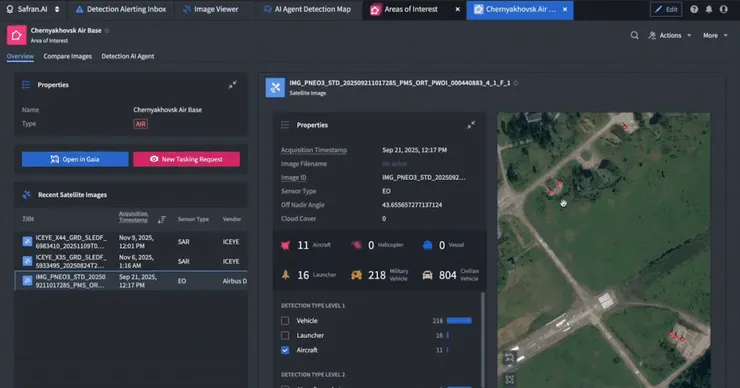Switch to Detection Alerting Inbox tab
The width and height of the screenshot is (740, 388).
(x=121, y=9)
